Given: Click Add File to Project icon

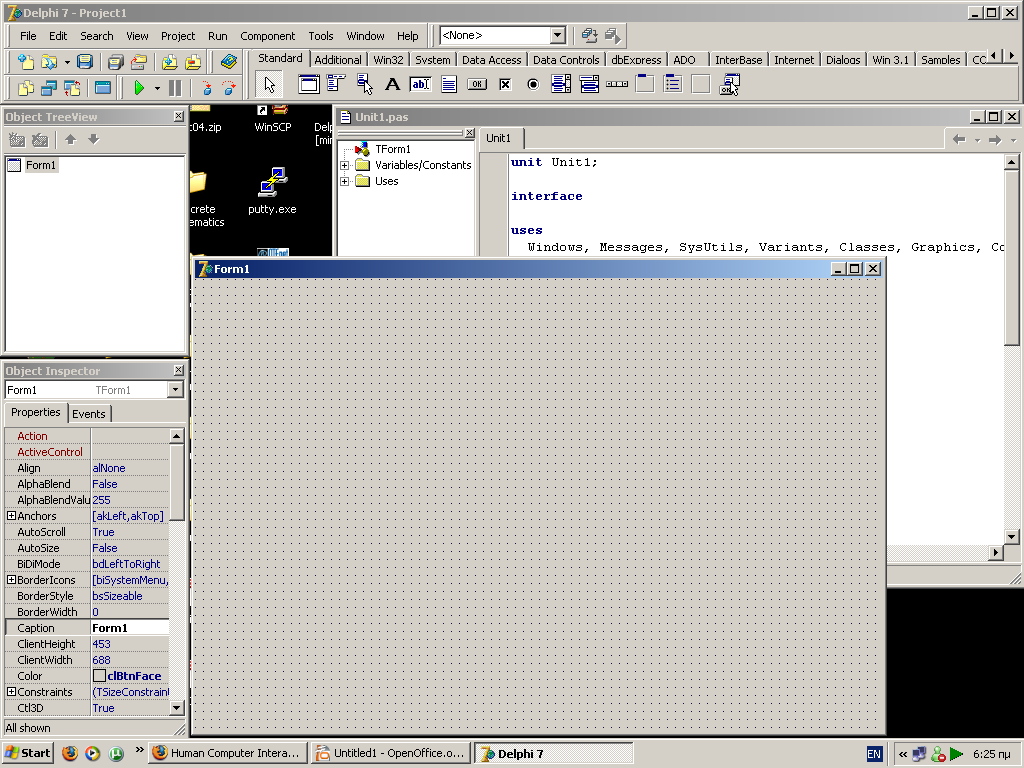Looking at the screenshot, I should [170, 61].
